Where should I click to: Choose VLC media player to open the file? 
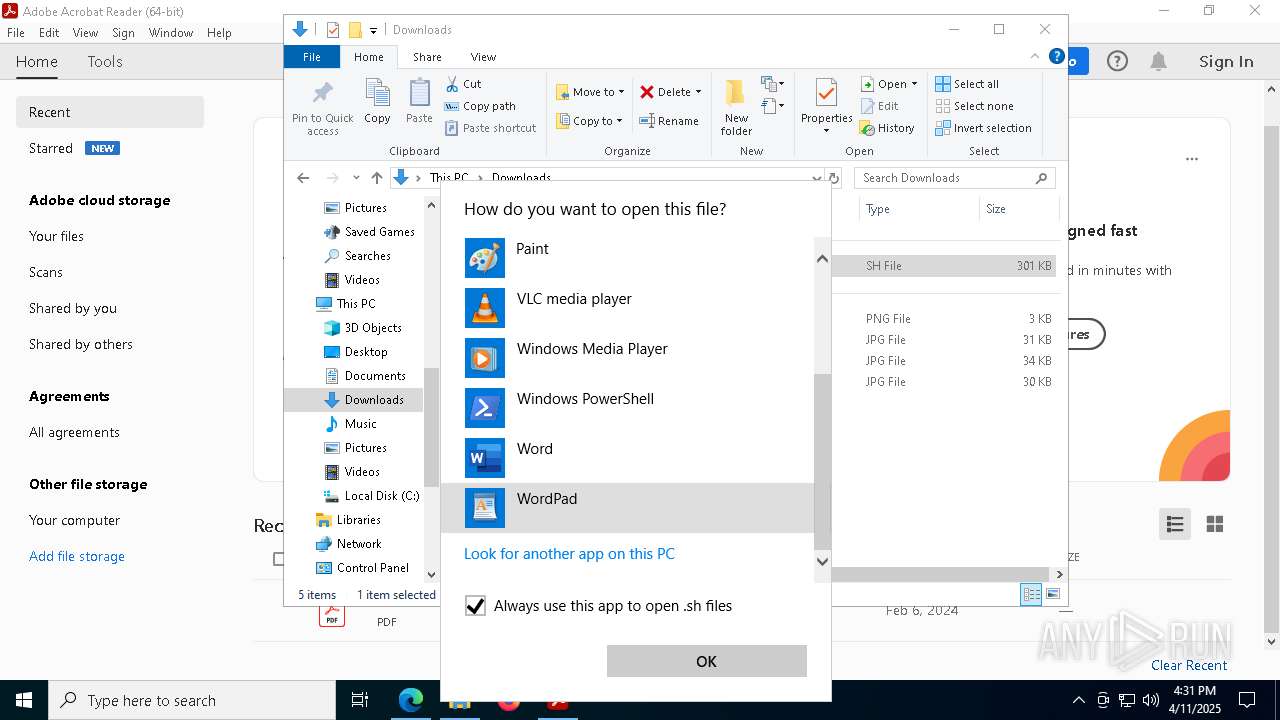coord(627,308)
